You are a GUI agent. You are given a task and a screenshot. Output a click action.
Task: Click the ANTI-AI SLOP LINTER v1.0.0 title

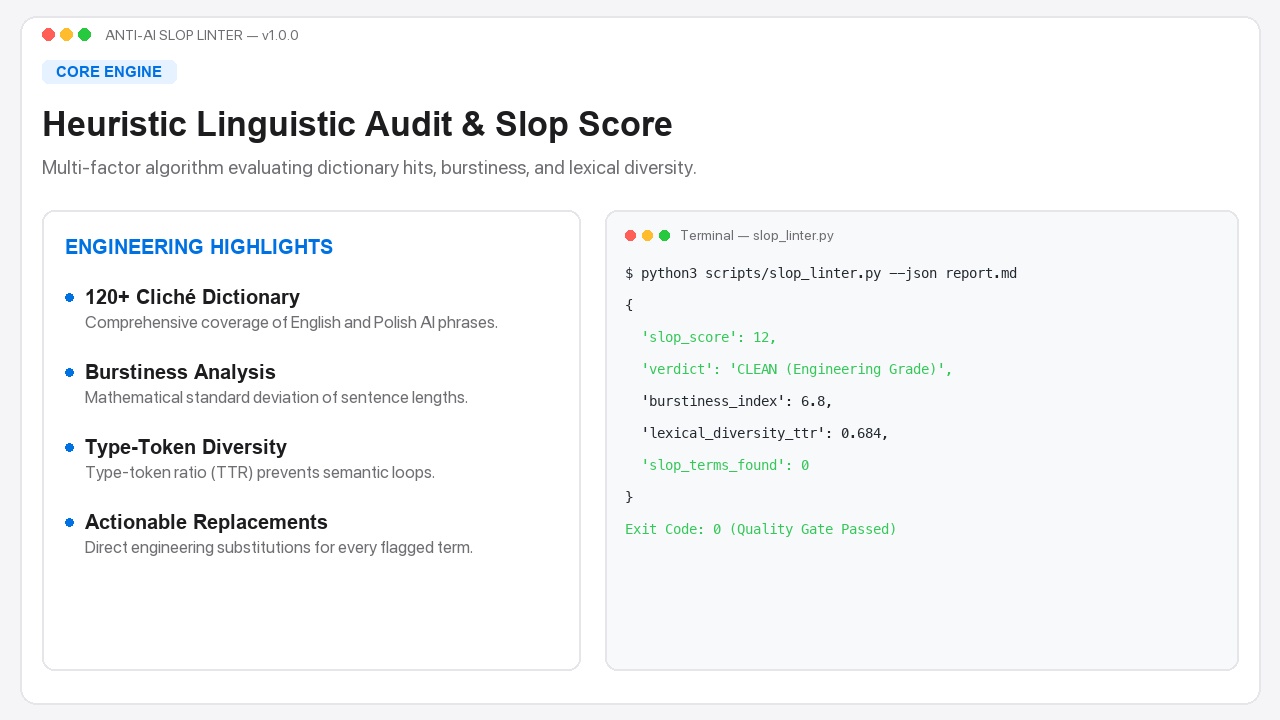202,35
